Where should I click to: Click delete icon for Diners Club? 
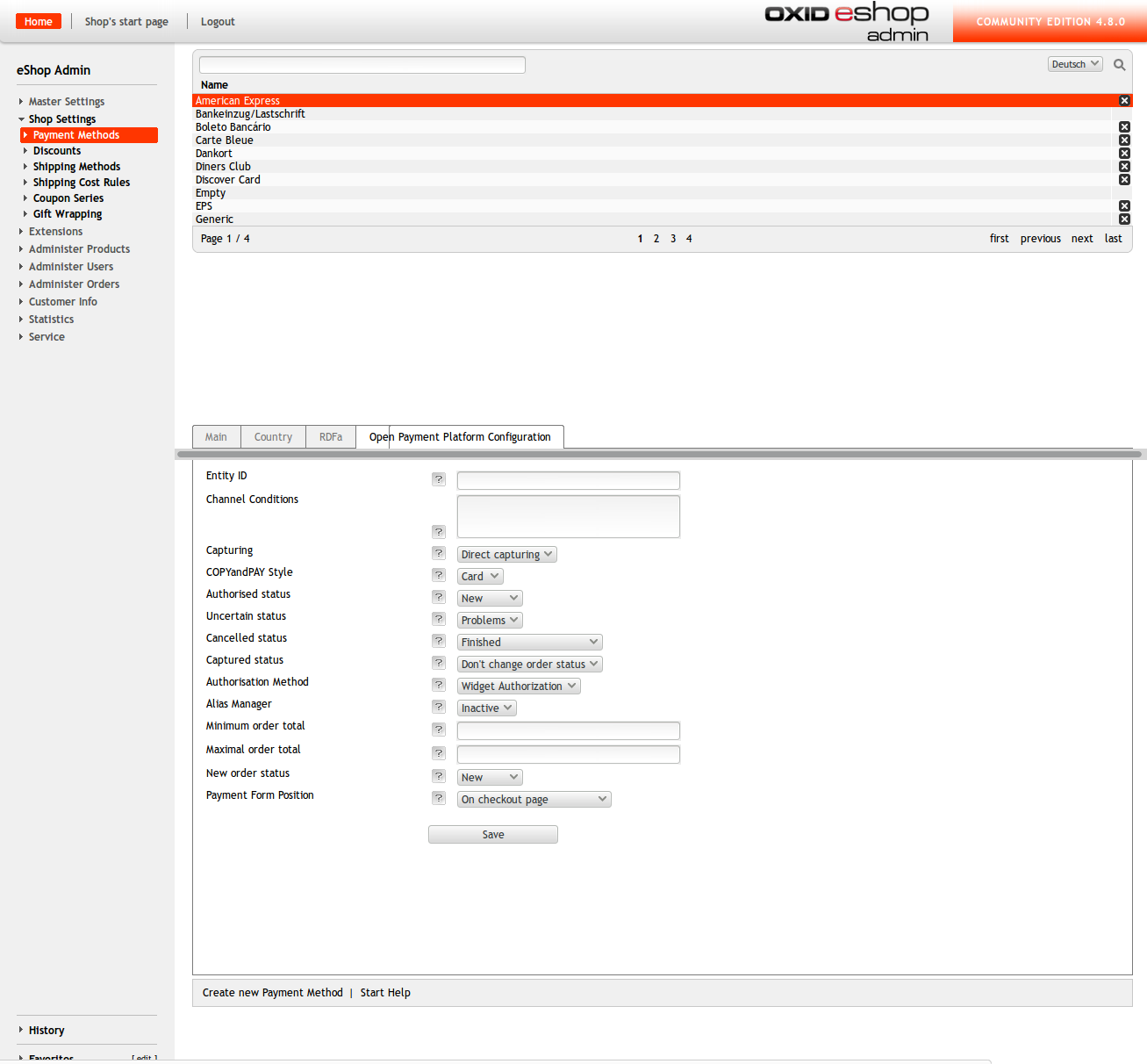coord(1124,167)
